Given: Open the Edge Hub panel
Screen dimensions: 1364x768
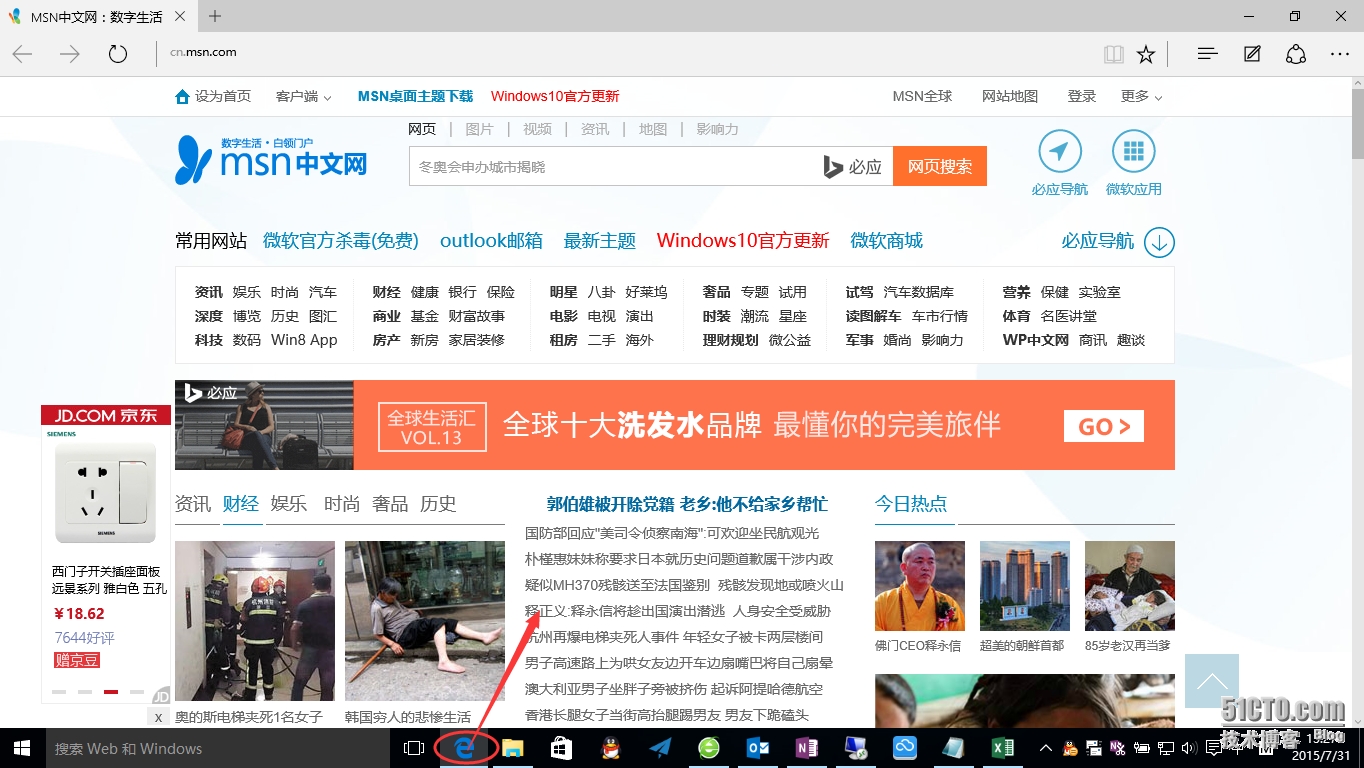Looking at the screenshot, I should pos(1207,54).
